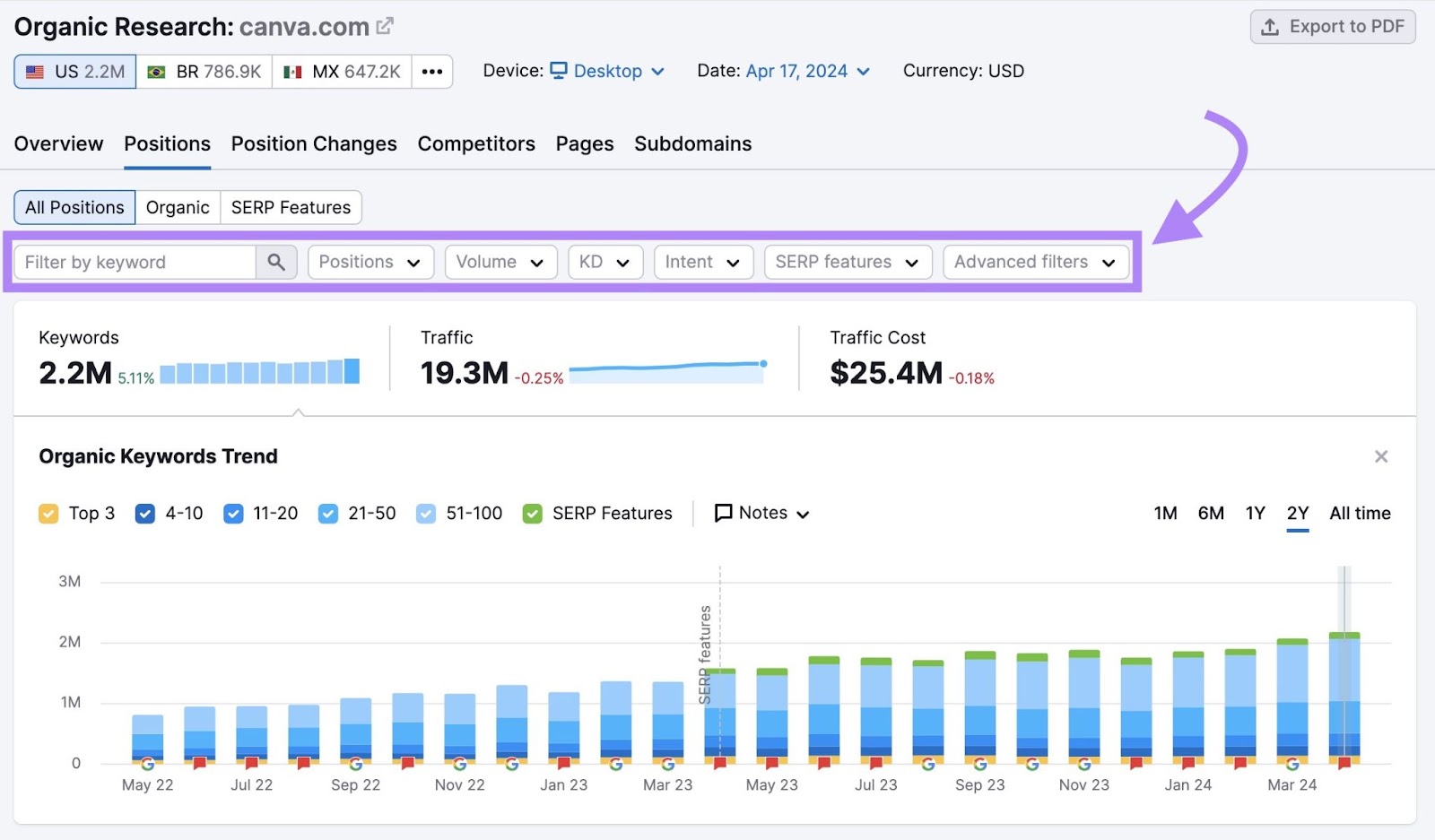
Task: Open the Volume filter dropdown
Action: point(500,262)
